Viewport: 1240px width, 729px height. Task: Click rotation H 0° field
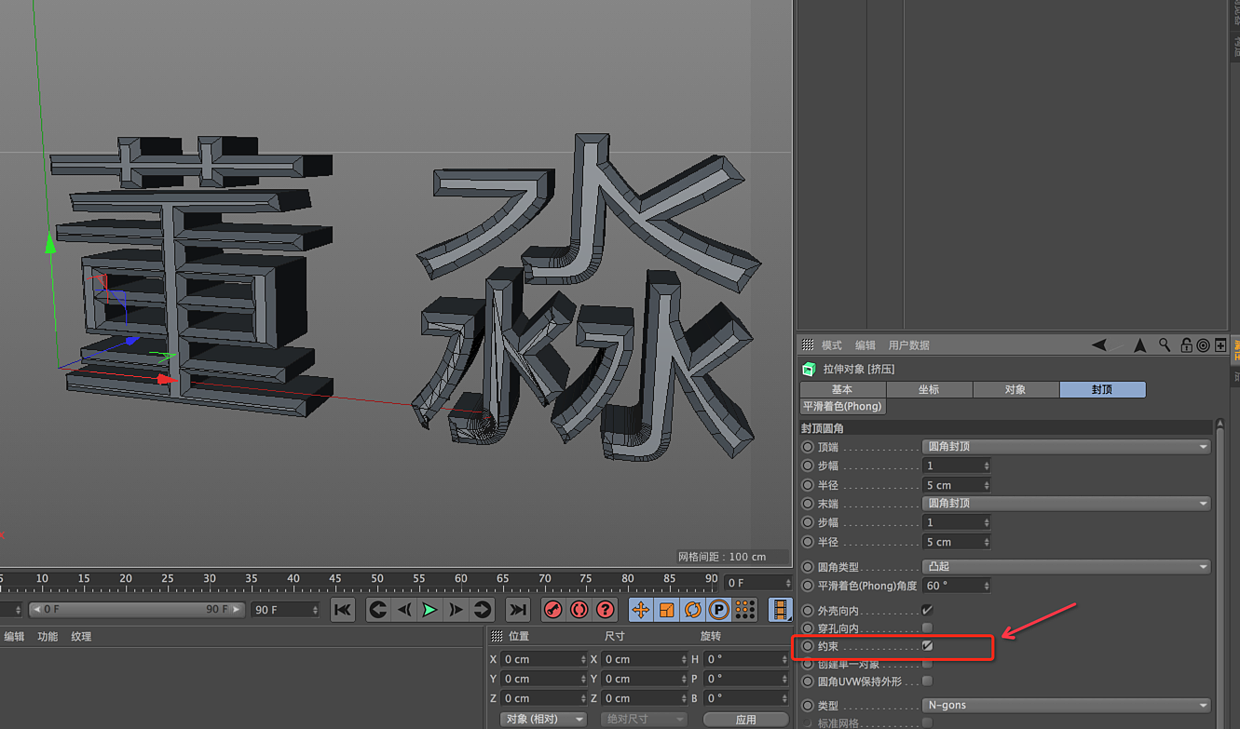tap(746, 659)
